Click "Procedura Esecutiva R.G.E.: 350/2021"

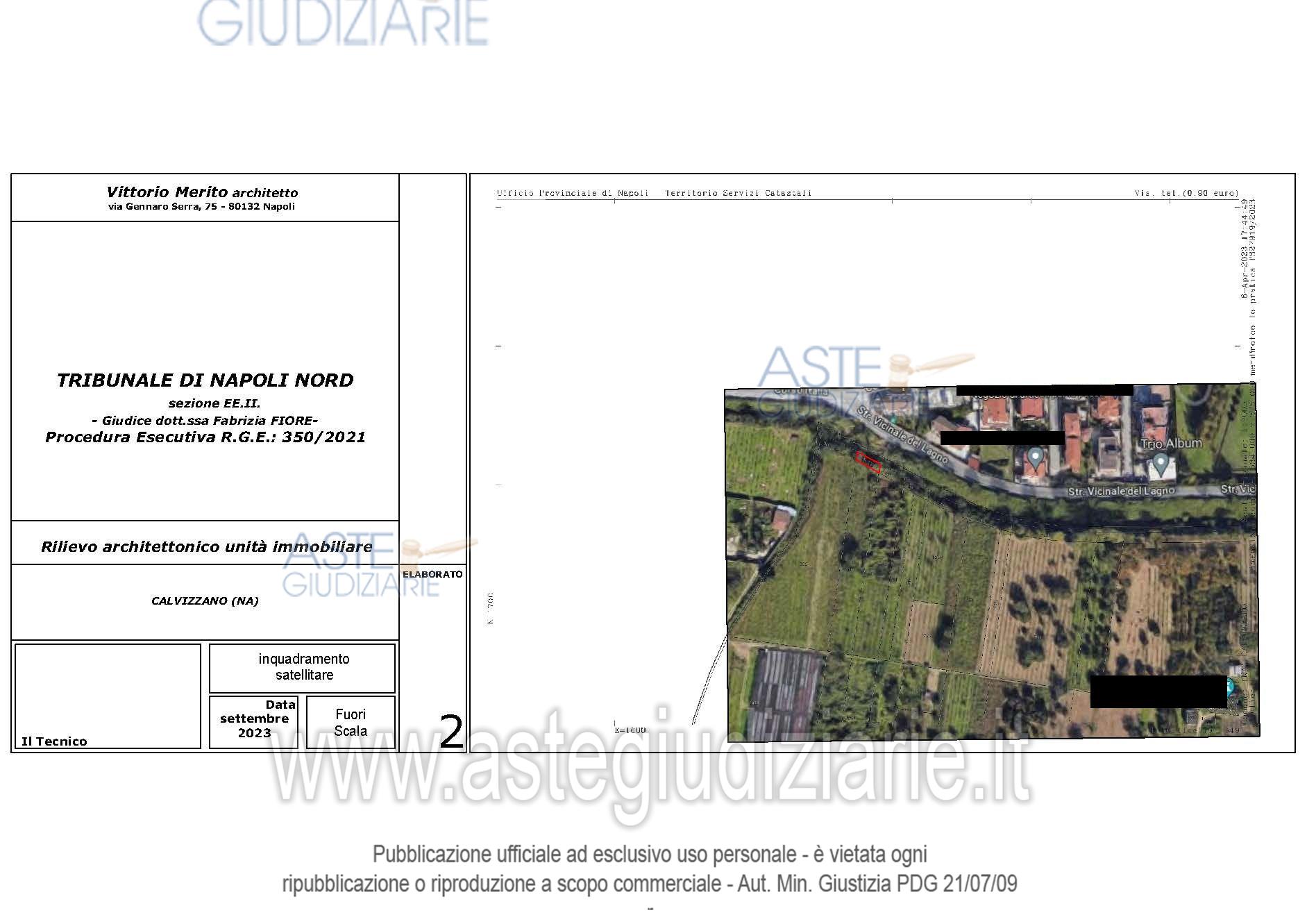pyautogui.click(x=205, y=437)
